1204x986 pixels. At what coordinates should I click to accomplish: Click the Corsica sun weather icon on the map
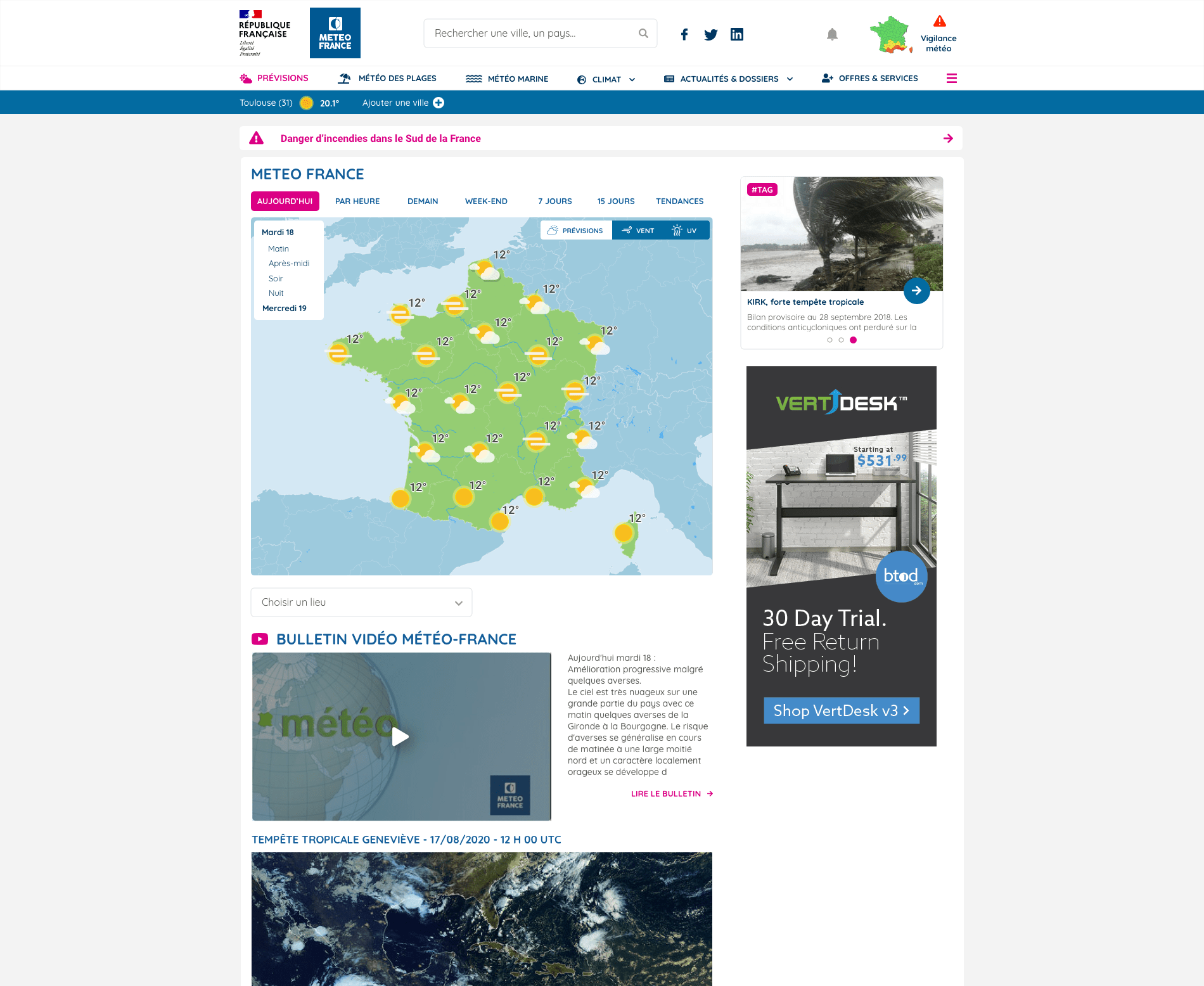tap(624, 533)
